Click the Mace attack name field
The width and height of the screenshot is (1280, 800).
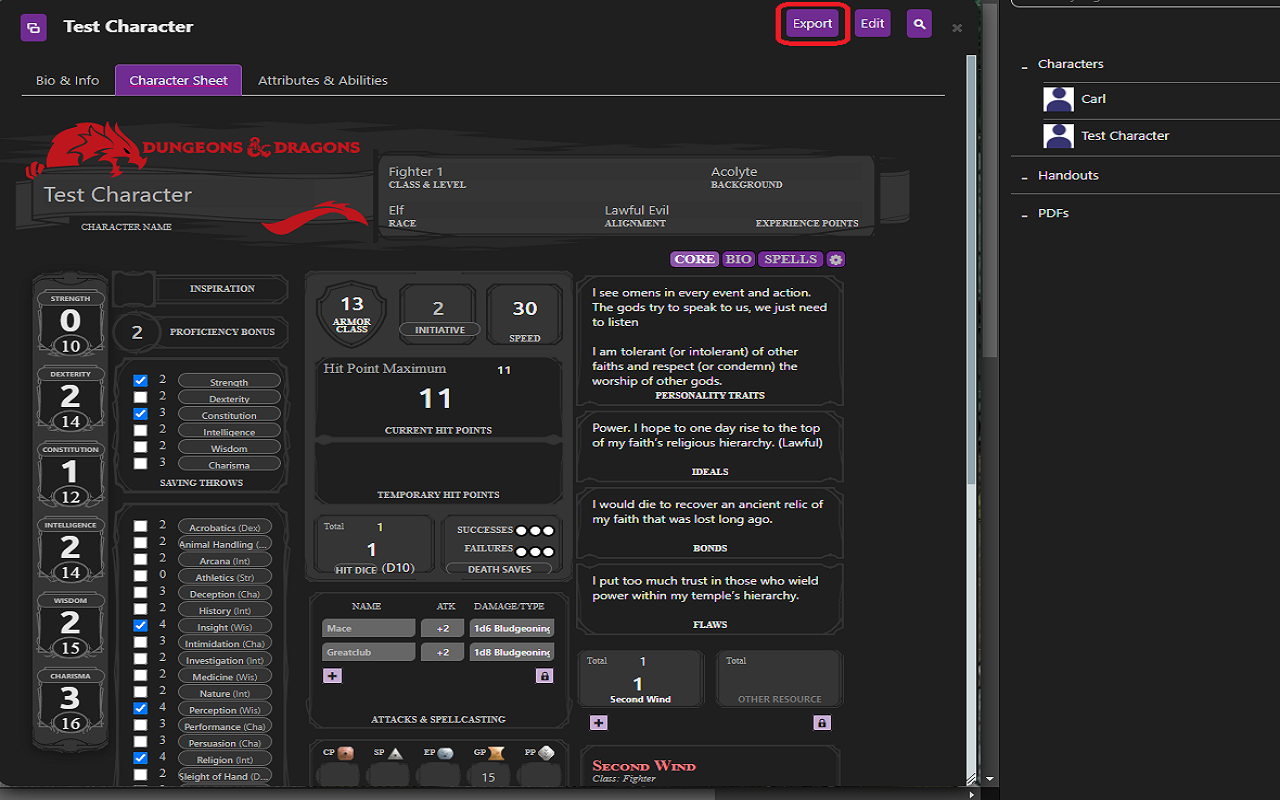368,627
